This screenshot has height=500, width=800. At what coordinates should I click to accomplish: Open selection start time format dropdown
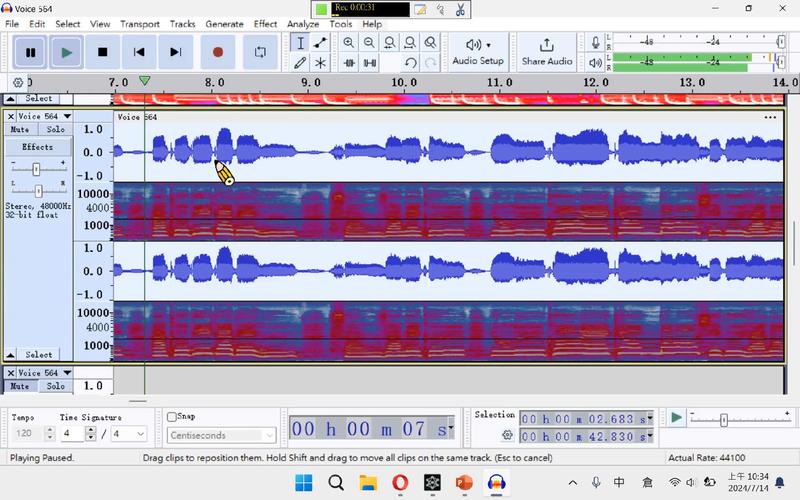pyautogui.click(x=650, y=418)
